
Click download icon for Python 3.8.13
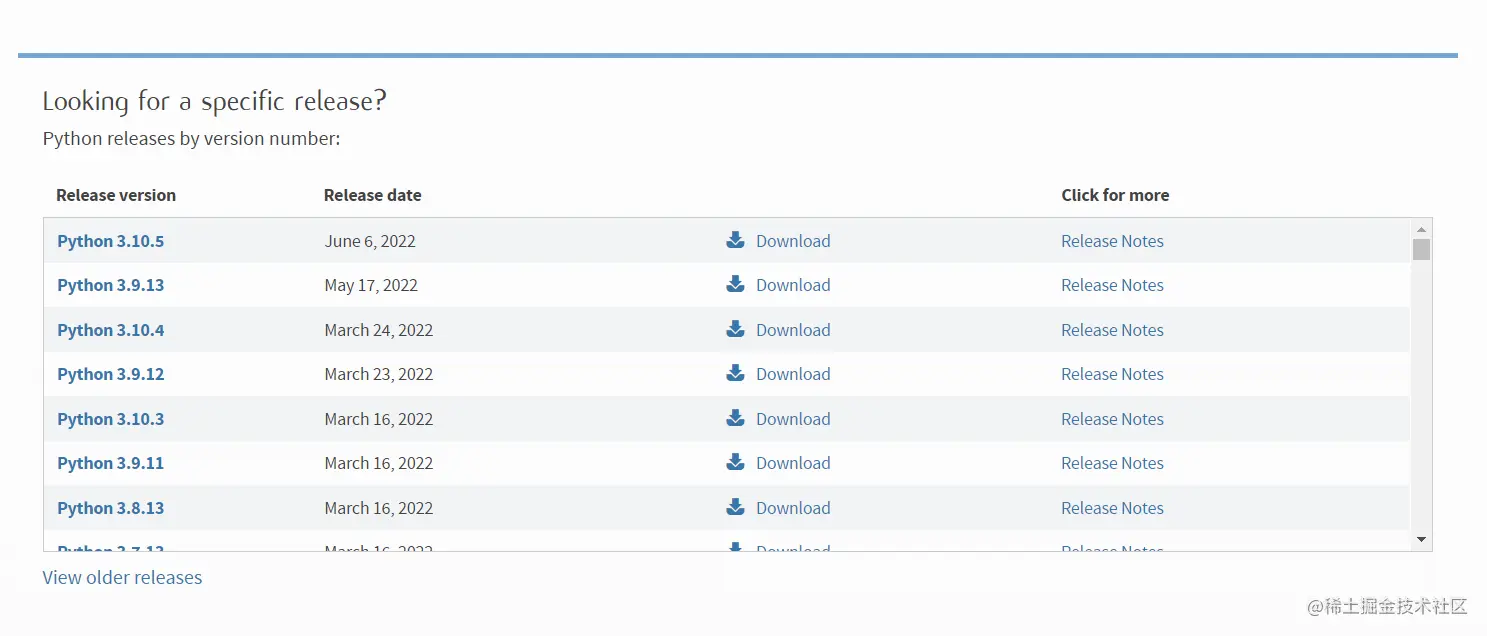[735, 507]
